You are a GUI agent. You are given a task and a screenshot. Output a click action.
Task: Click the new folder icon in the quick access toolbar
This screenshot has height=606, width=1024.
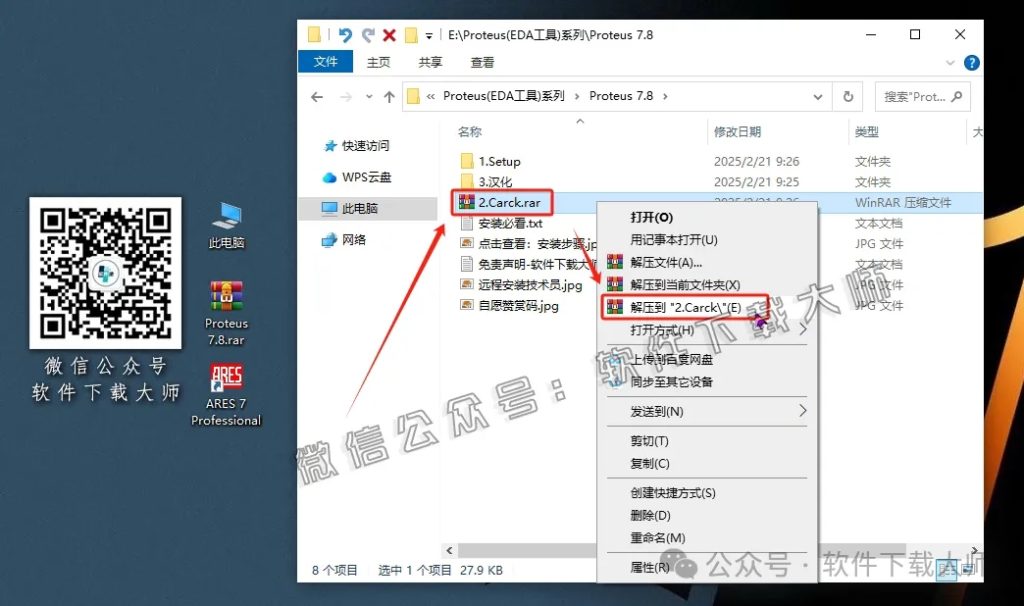pos(412,33)
